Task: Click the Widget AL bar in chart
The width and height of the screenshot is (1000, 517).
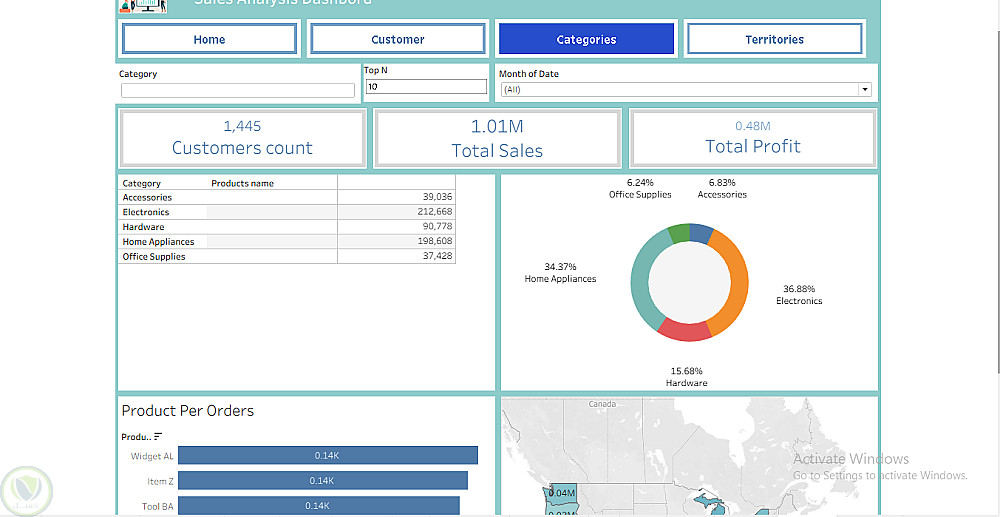Action: point(328,455)
